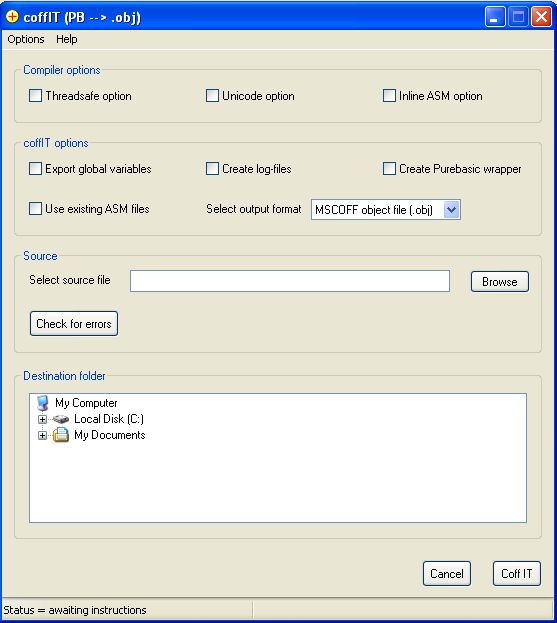Screen dimensions: 557x623
Task: Click the Coff IT button
Action: click(516, 574)
